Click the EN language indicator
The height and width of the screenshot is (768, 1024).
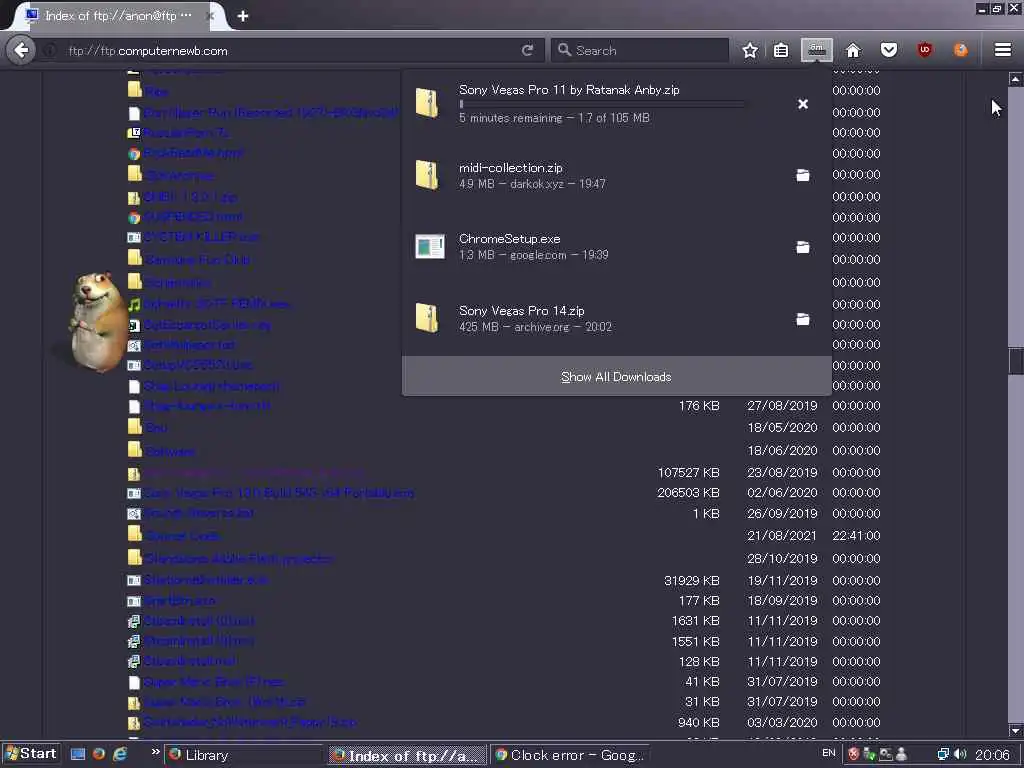(x=828, y=753)
